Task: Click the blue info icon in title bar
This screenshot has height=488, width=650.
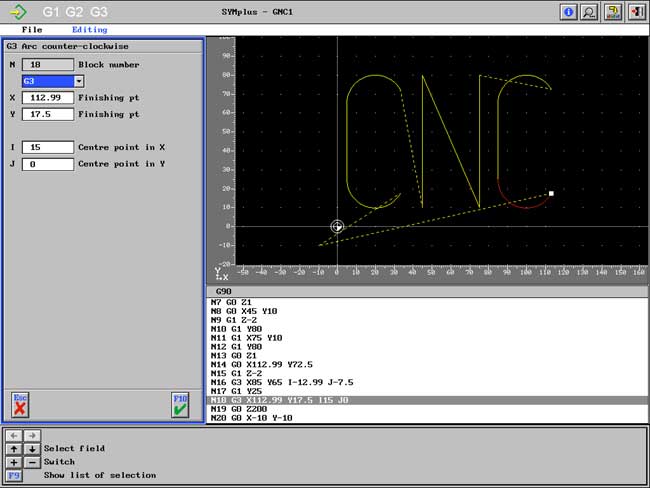Action: [x=570, y=12]
